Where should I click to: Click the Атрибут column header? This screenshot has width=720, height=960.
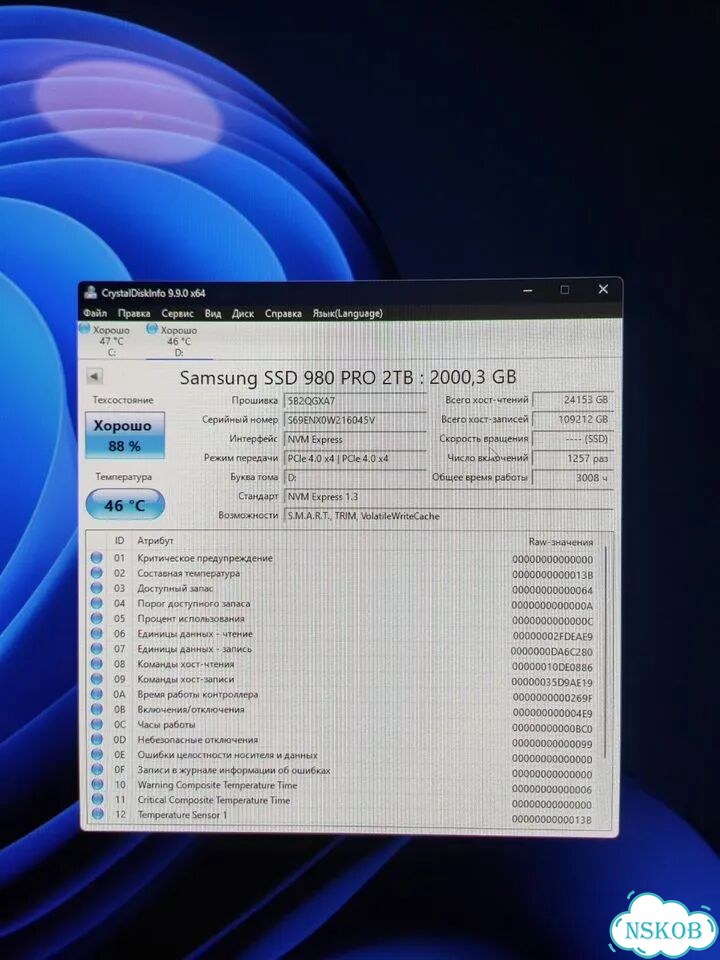click(x=156, y=541)
